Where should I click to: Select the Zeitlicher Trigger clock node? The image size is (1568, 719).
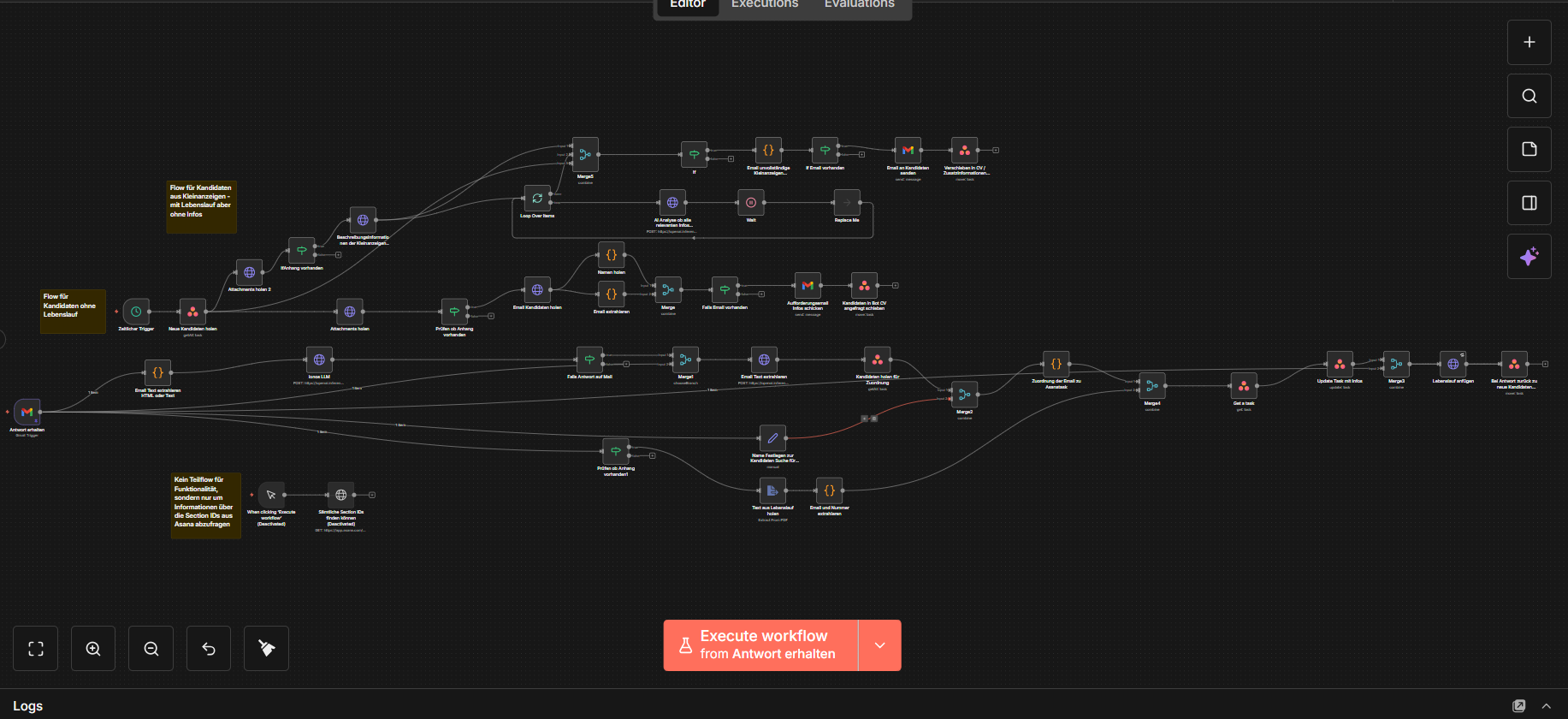(x=136, y=312)
